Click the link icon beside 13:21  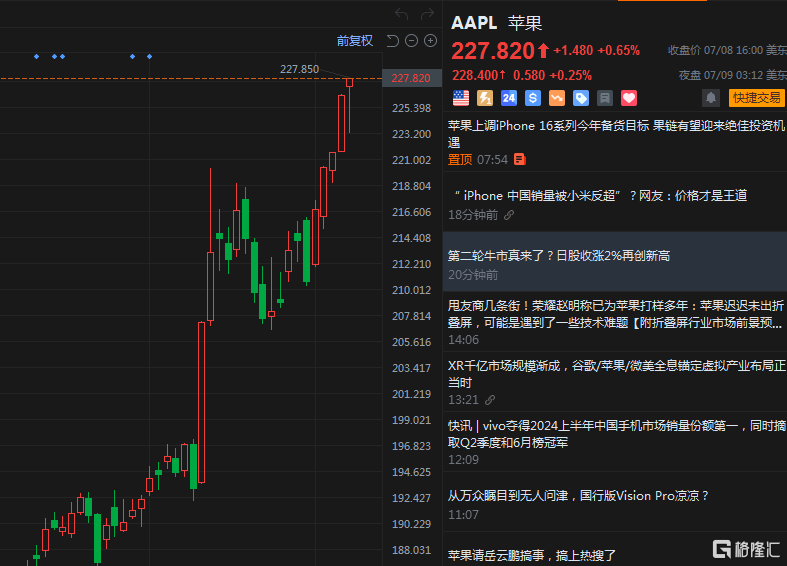pyautogui.click(x=490, y=400)
